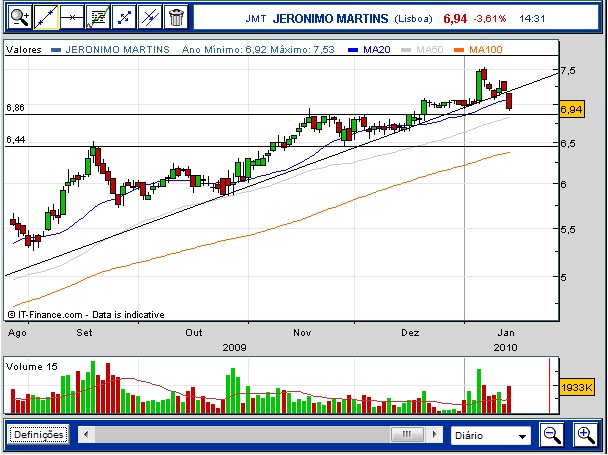Click the JERONIMO MARTINS legend label
The width and height of the screenshot is (608, 455).
coord(117,50)
